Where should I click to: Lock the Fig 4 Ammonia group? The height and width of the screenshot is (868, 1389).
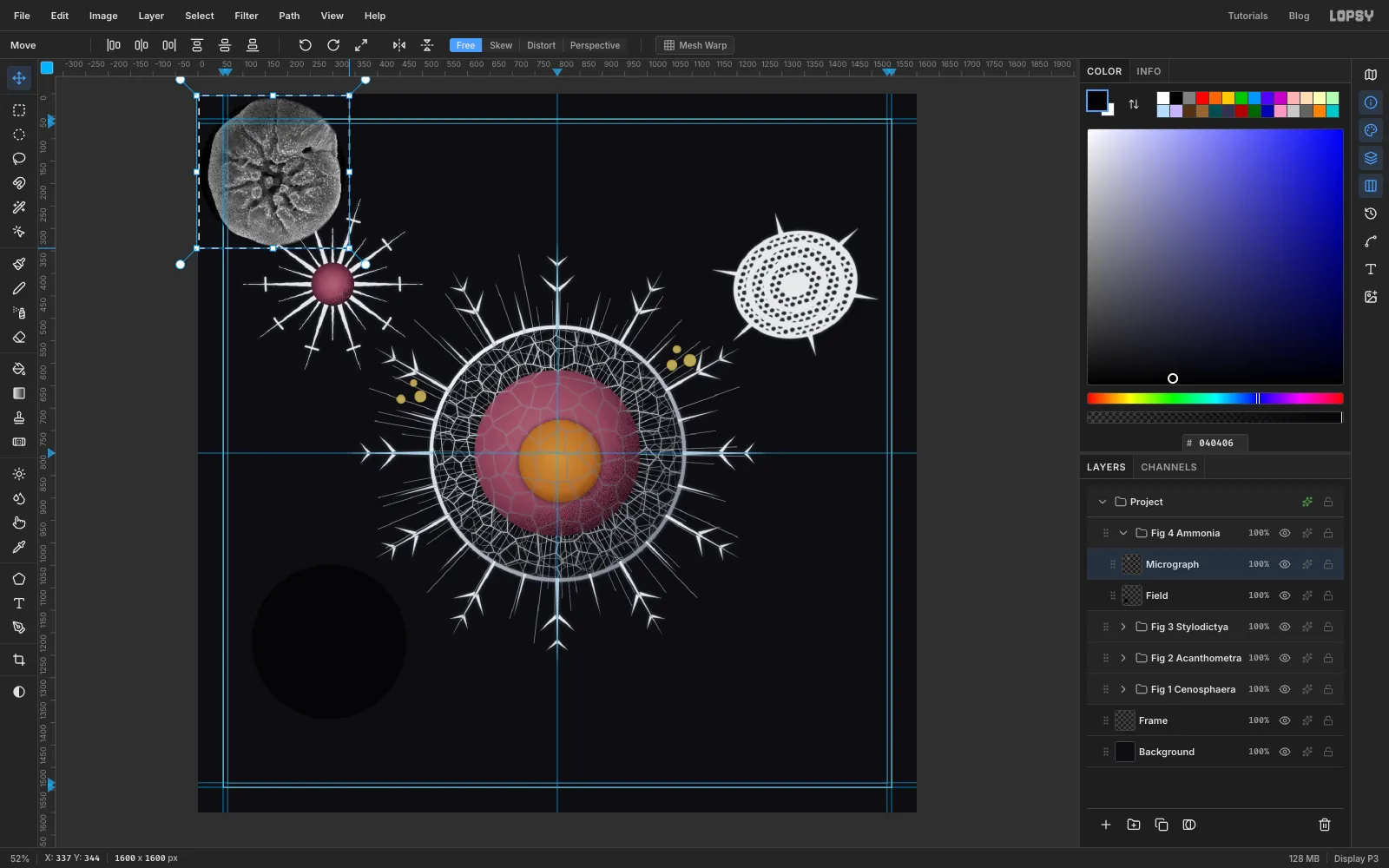point(1328,533)
